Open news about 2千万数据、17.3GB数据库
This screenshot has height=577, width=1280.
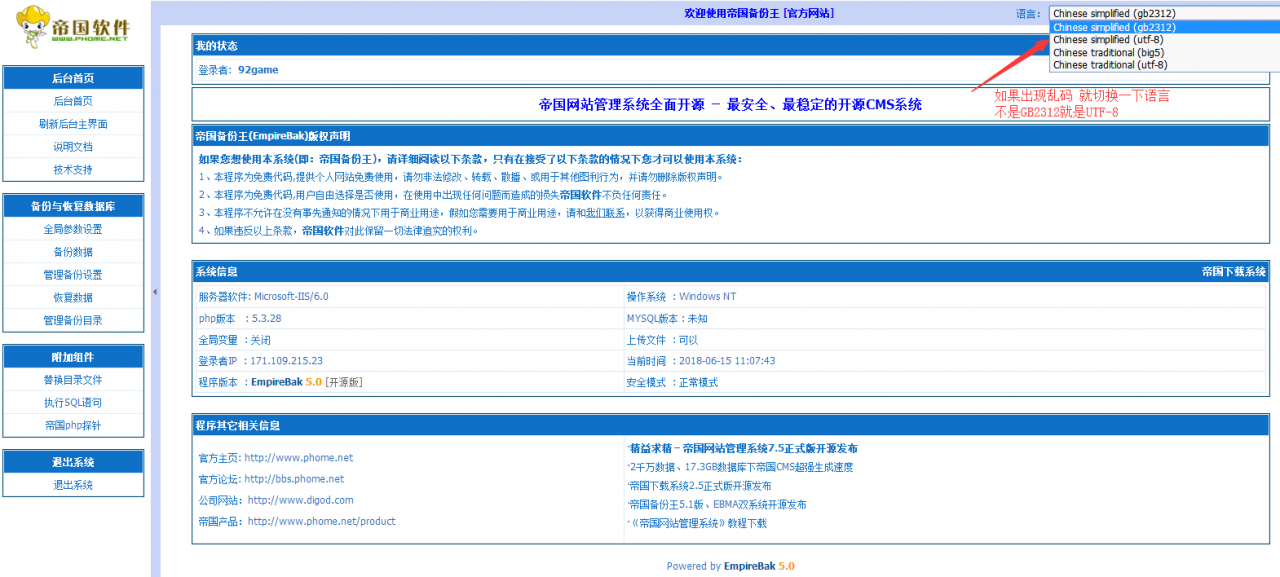(x=741, y=467)
